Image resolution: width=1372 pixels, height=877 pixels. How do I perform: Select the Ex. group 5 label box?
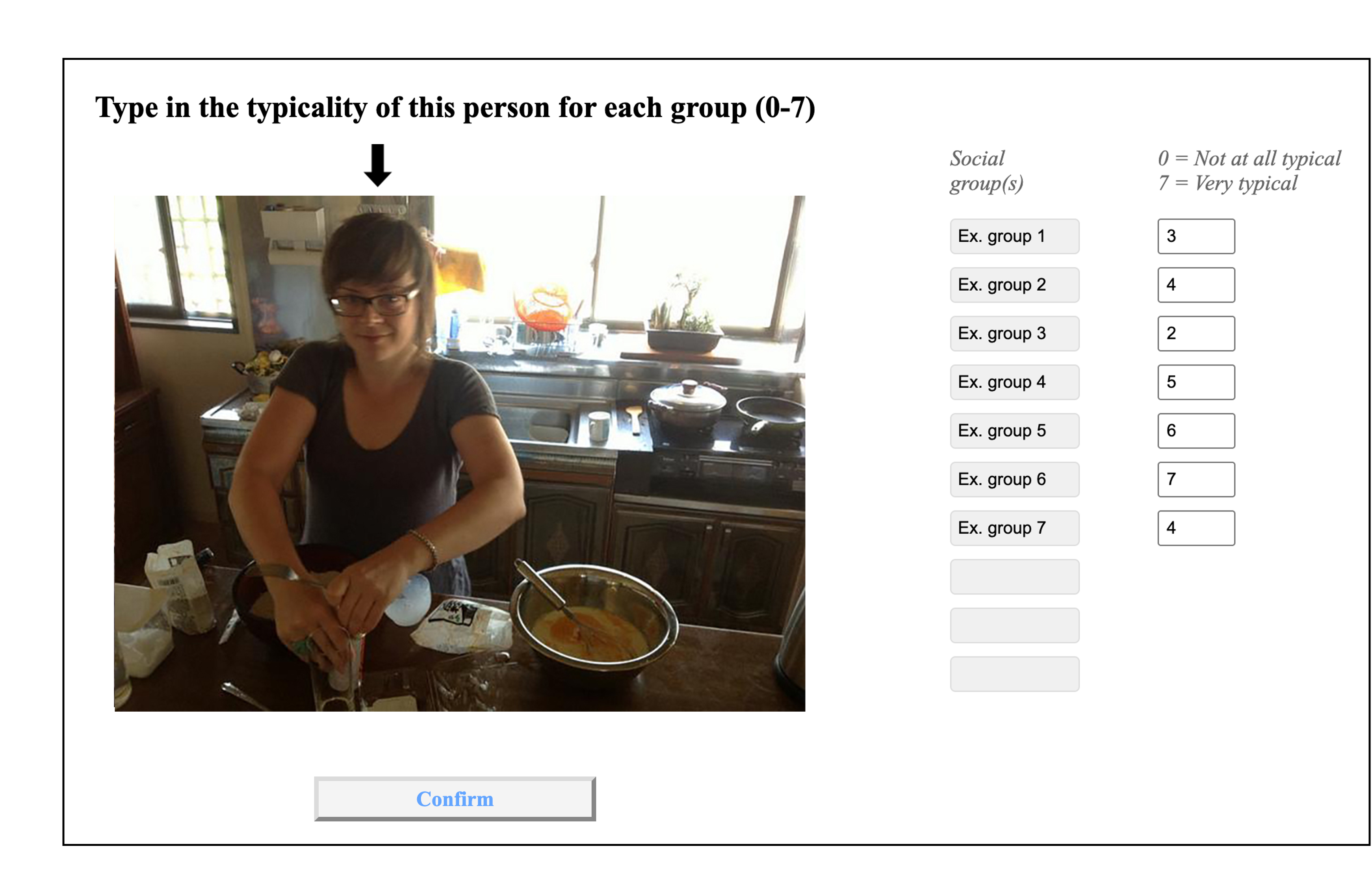click(1014, 431)
